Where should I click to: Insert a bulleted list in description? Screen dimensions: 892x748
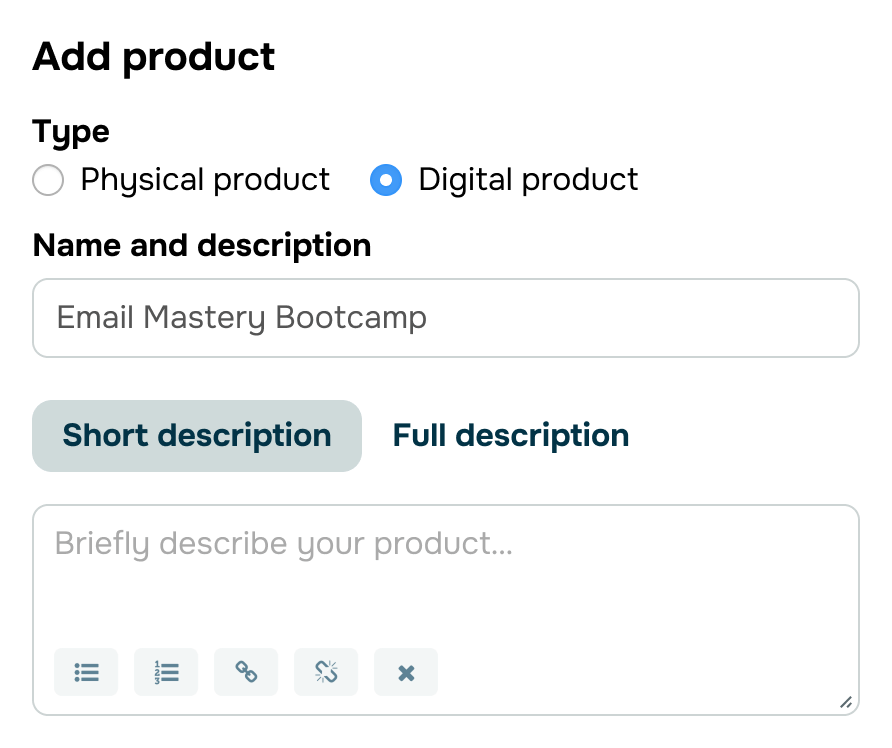pyautogui.click(x=86, y=672)
